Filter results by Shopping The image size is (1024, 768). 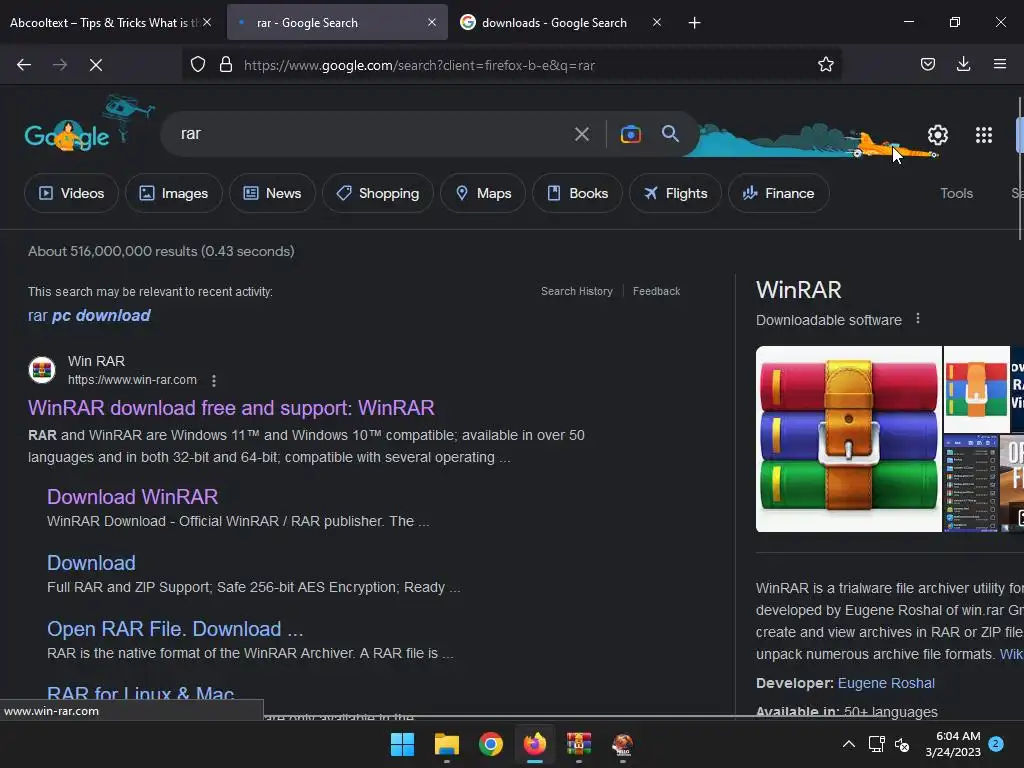377,193
